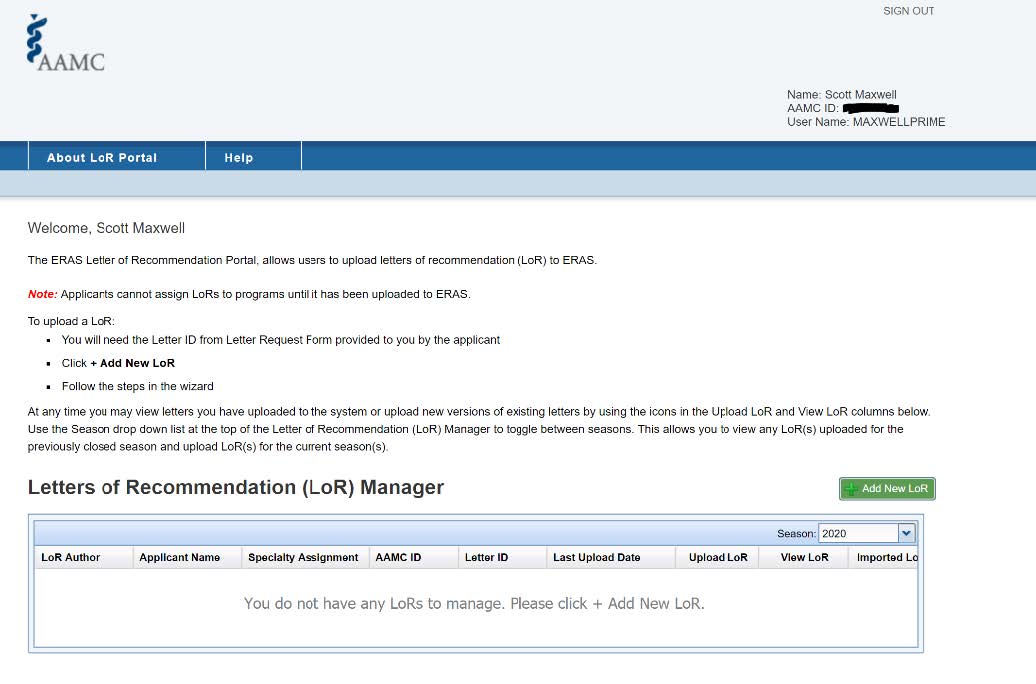This screenshot has width=1036, height=684.
Task: Click the red Note: label
Action: coord(43,294)
